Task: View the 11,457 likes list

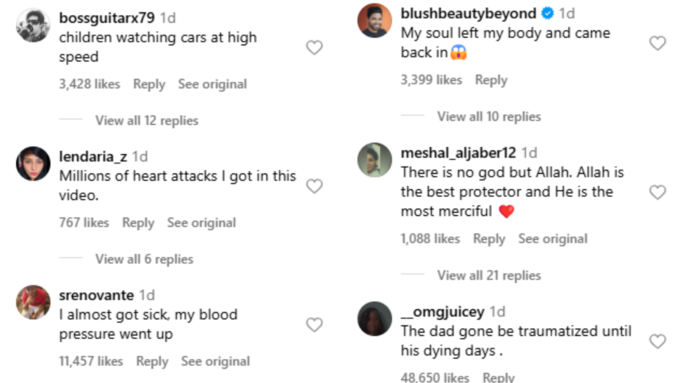Action: [x=91, y=362]
